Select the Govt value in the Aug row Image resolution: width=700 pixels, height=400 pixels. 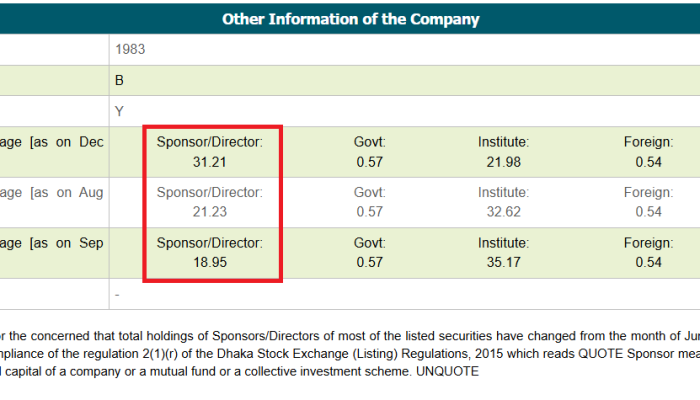pos(369,211)
